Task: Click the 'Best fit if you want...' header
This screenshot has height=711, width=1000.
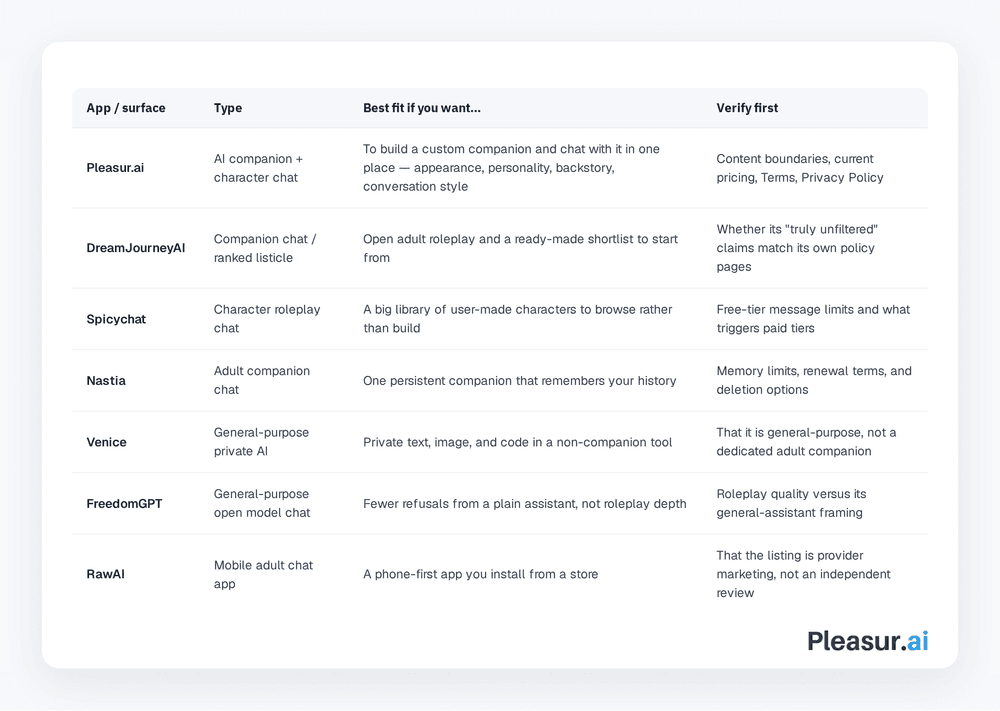Action: [422, 108]
